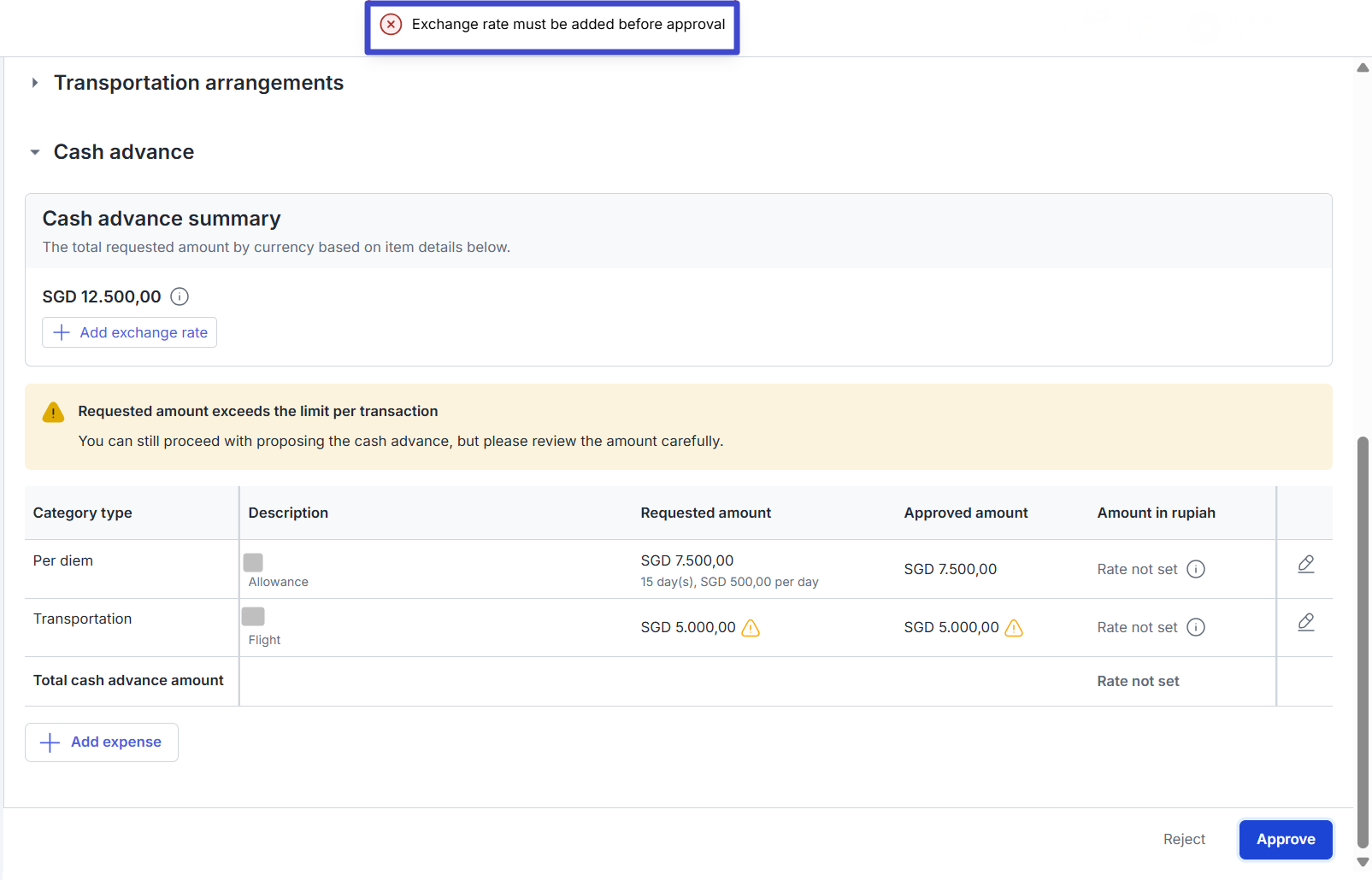This screenshot has width=1372, height=880.
Task: Approve the cash advance request
Action: click(1285, 840)
